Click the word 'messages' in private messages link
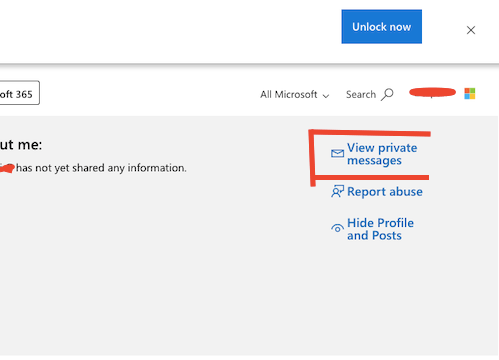The width and height of the screenshot is (499, 360). [374, 161]
